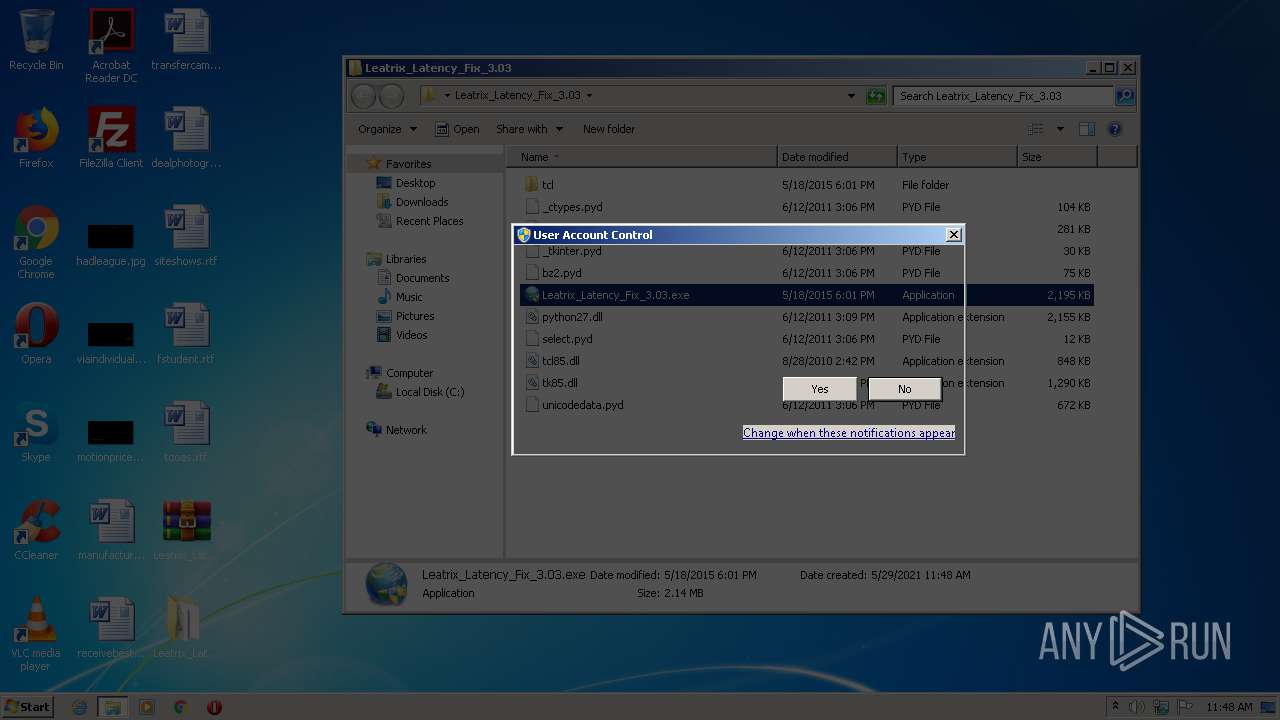Select manufactur document on desktop

coord(111,530)
